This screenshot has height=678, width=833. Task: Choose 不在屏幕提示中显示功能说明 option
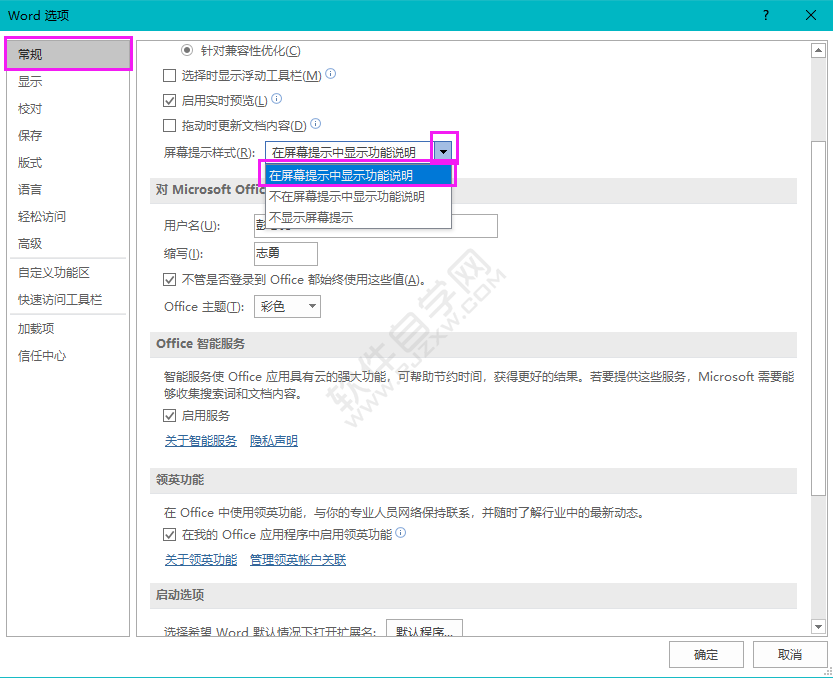[x=348, y=195]
